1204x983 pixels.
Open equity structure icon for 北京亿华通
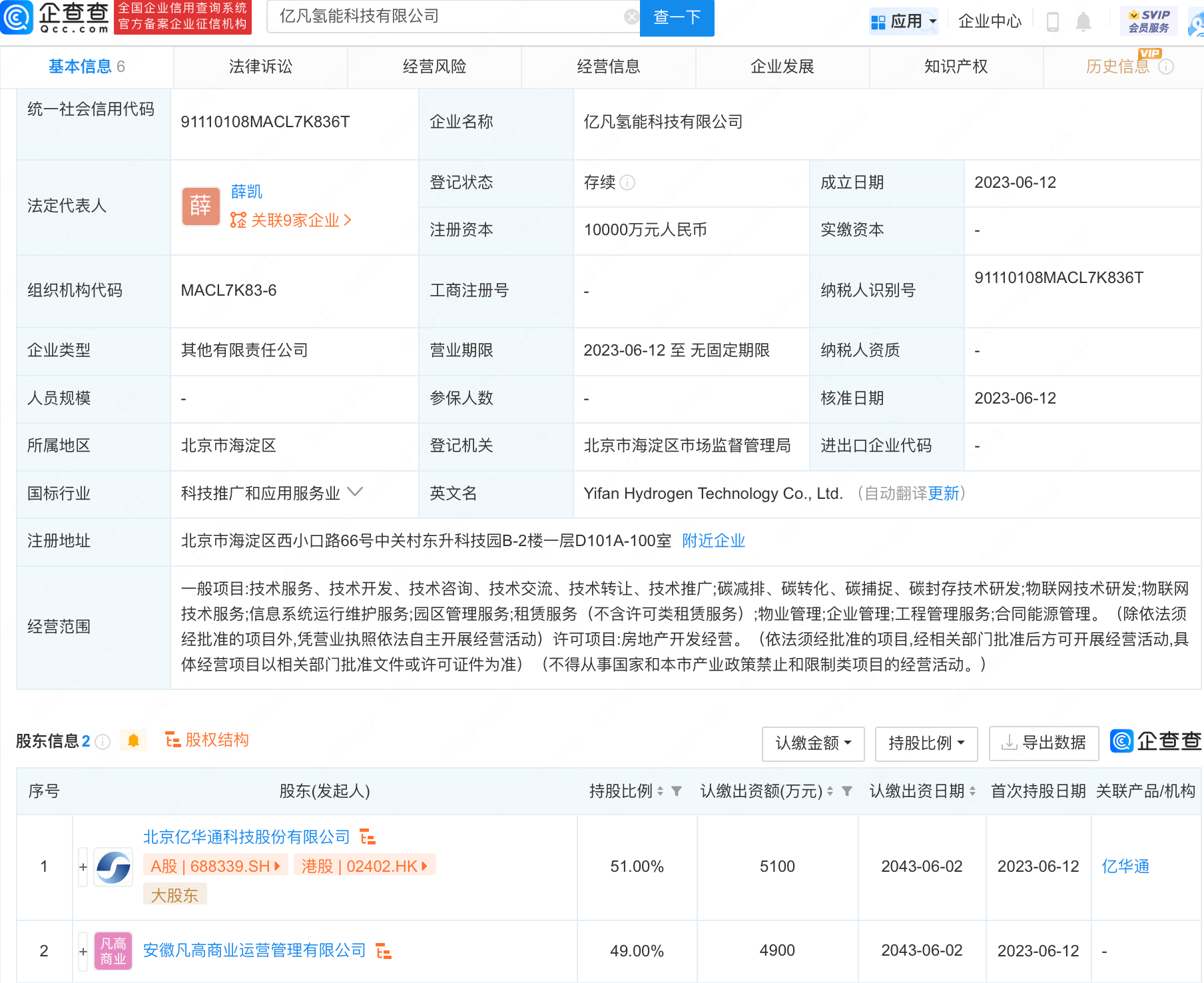coord(368,836)
